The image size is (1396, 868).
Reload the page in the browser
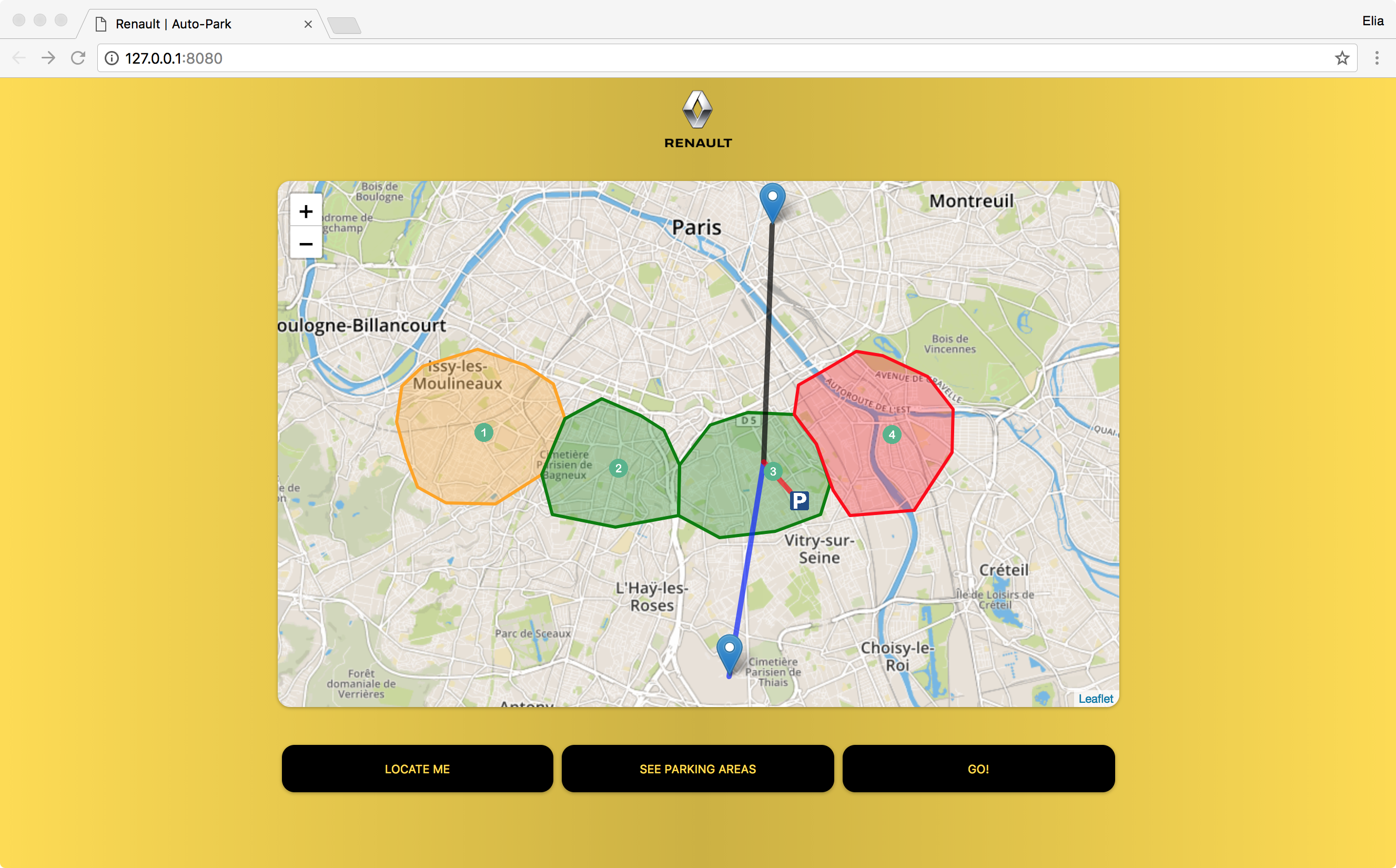click(x=78, y=58)
